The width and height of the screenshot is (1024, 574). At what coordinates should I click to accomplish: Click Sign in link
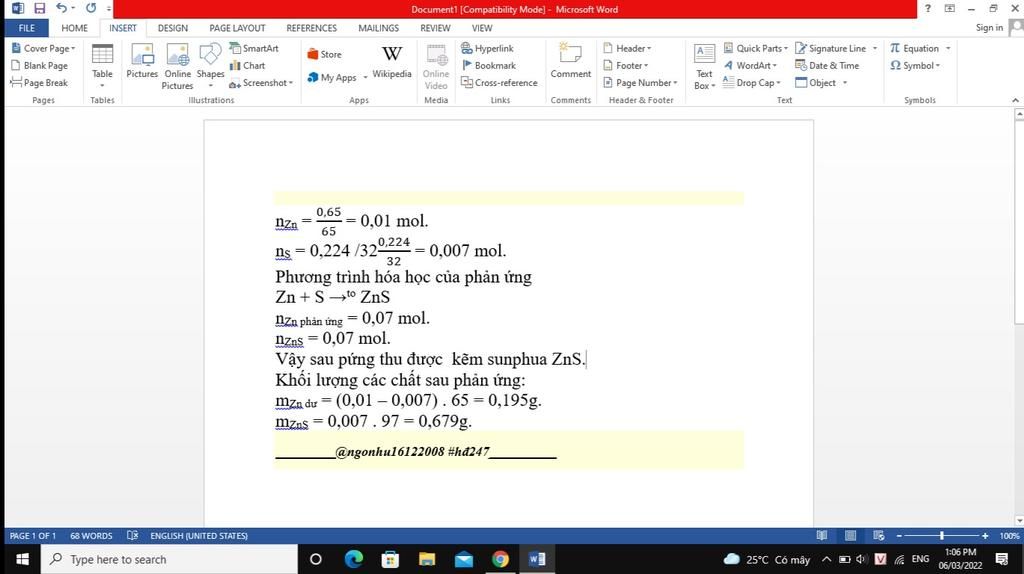tap(989, 27)
